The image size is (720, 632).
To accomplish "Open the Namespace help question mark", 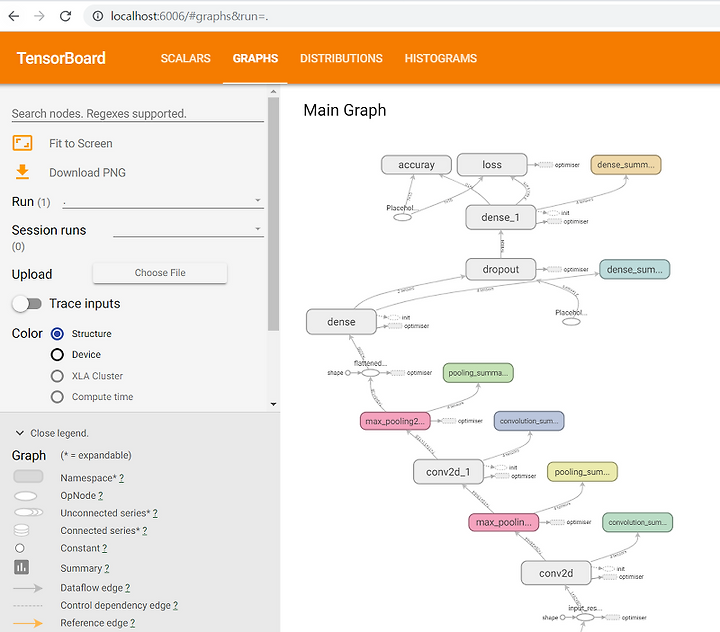I will tap(121, 478).
